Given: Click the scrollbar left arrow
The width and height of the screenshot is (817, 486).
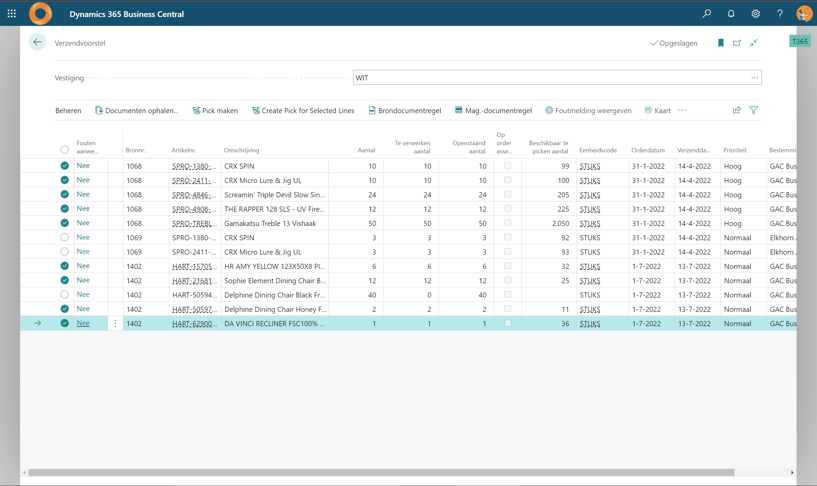Looking at the screenshot, I should click(x=24, y=472).
